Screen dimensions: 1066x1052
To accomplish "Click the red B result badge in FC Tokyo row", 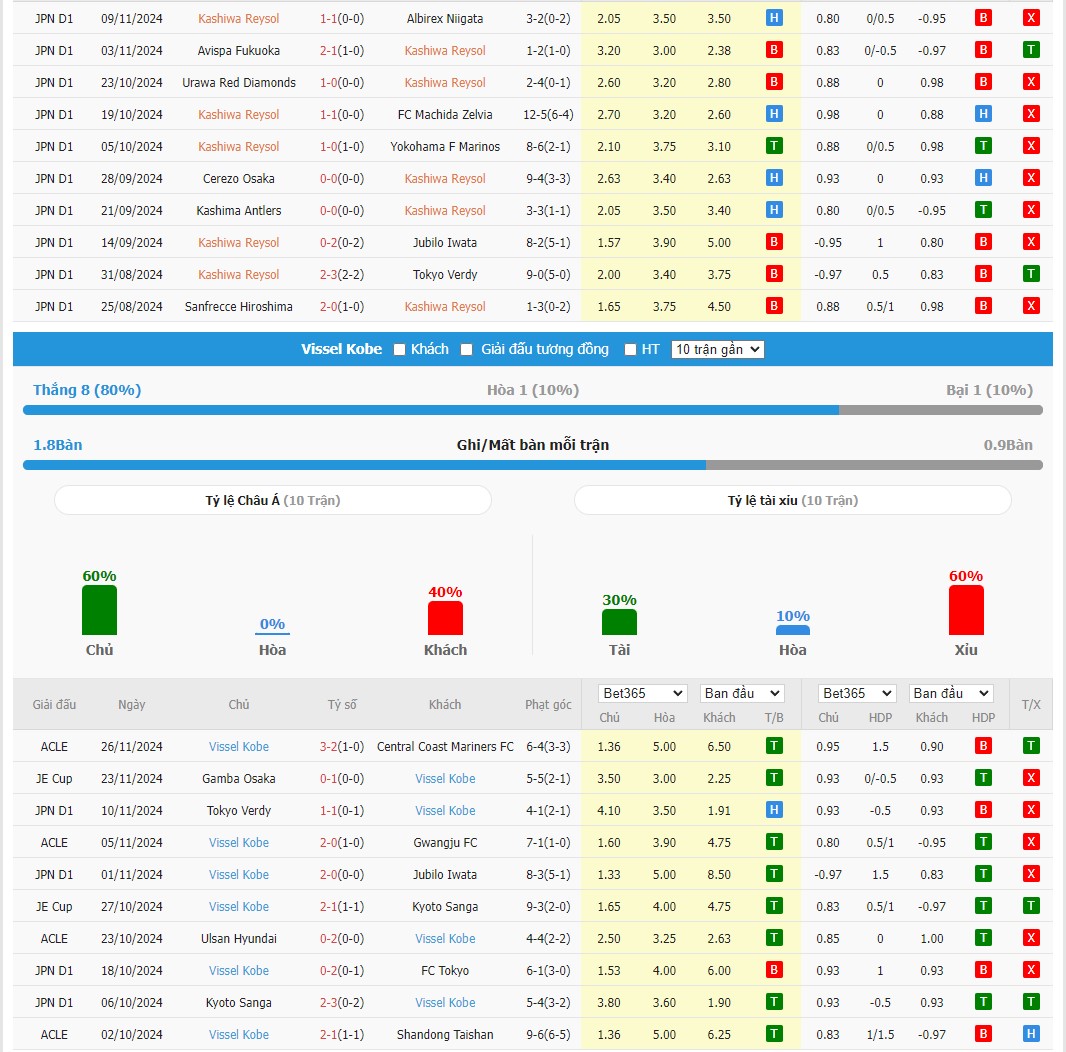I will pyautogui.click(x=774, y=970).
